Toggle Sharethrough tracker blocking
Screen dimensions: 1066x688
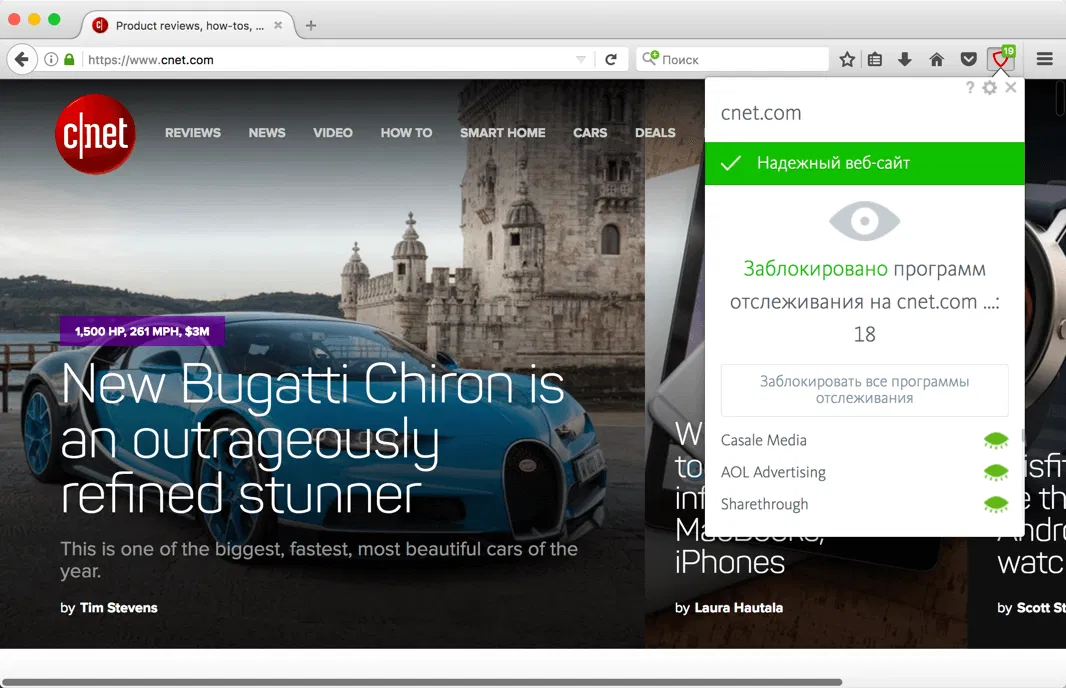(996, 504)
